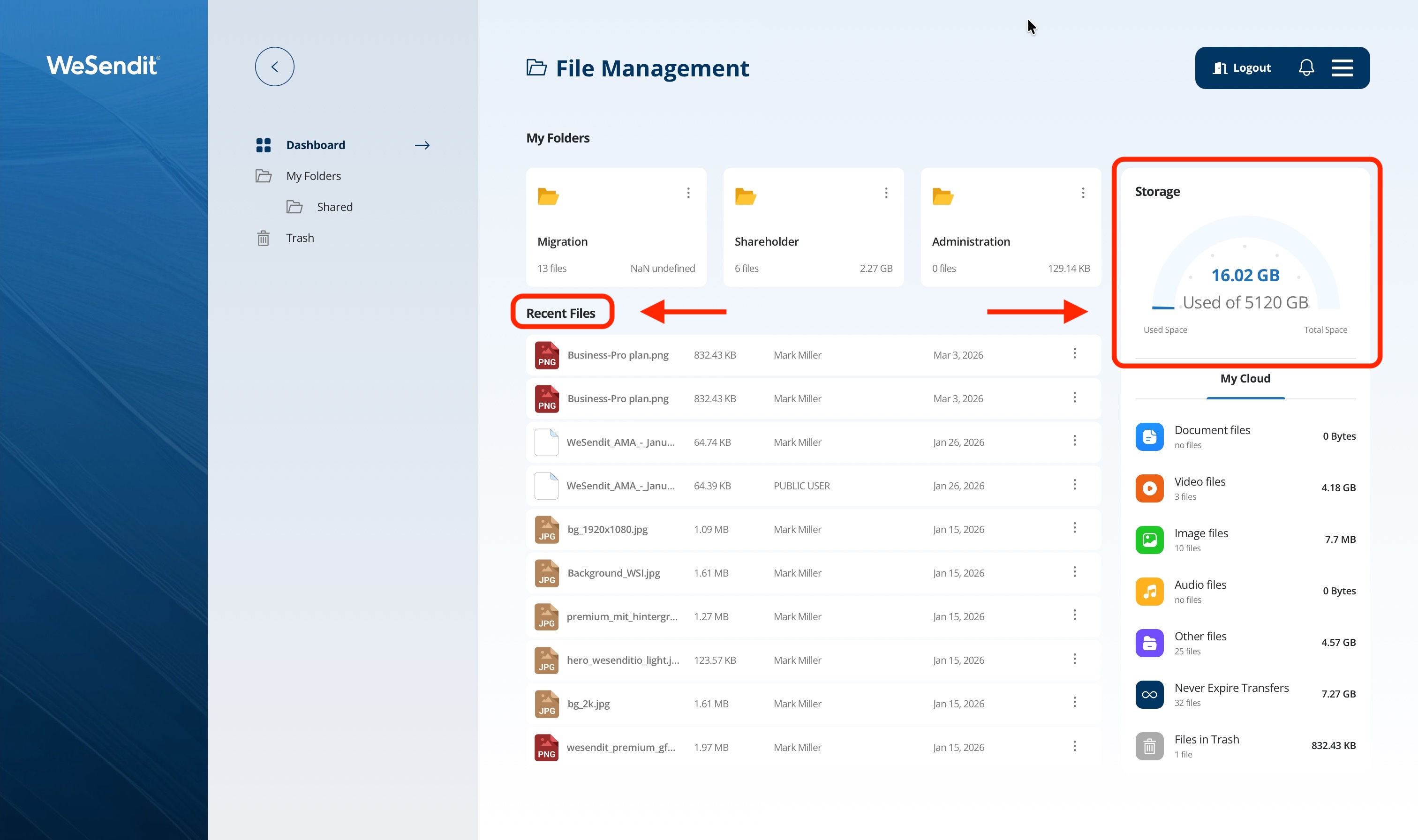Click the Logout button
Image resolution: width=1418 pixels, height=840 pixels.
point(1242,68)
